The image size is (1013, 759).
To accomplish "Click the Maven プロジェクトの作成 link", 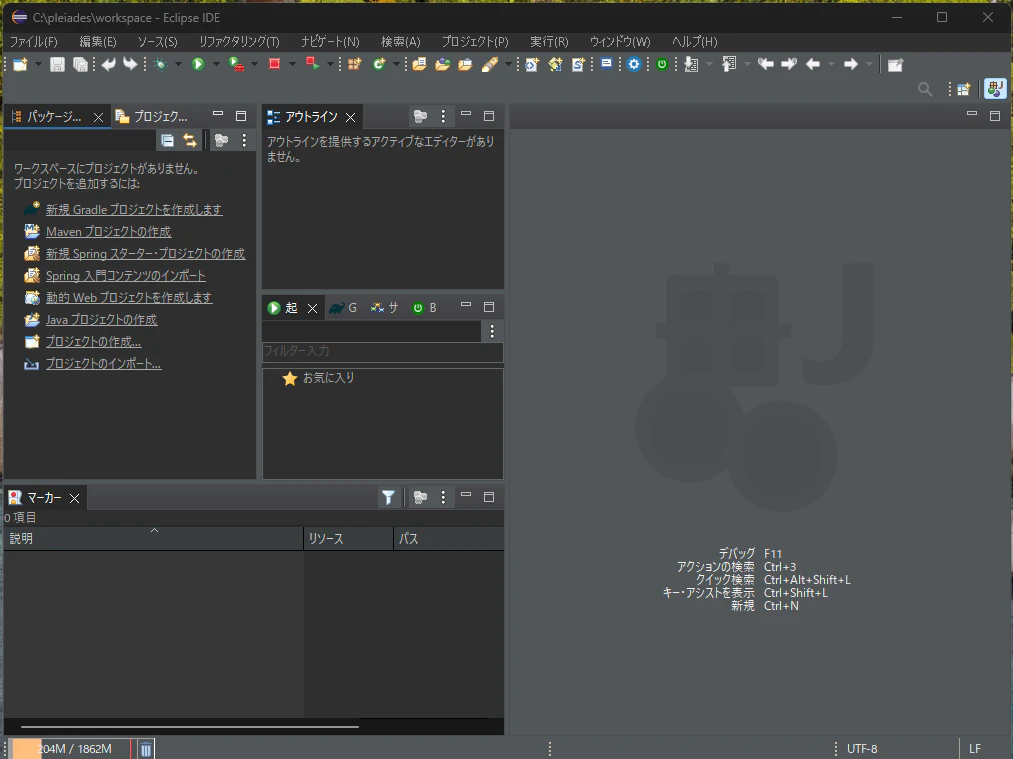I will [x=109, y=231].
